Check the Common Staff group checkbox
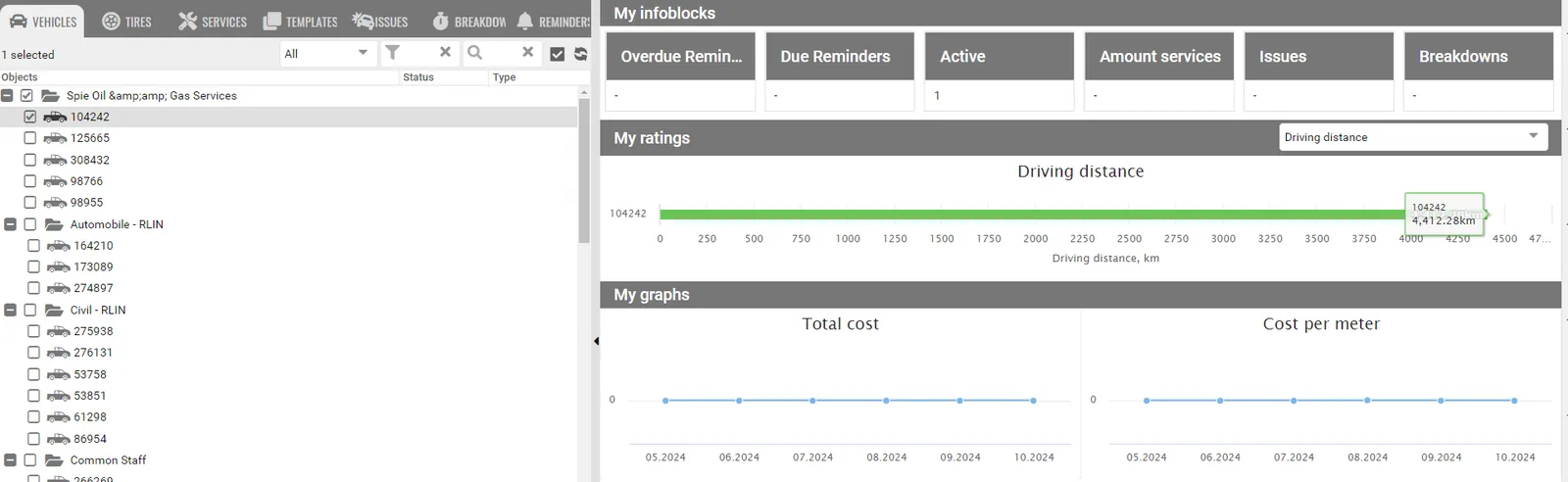Viewport: 1568px width, 482px height. (30, 459)
